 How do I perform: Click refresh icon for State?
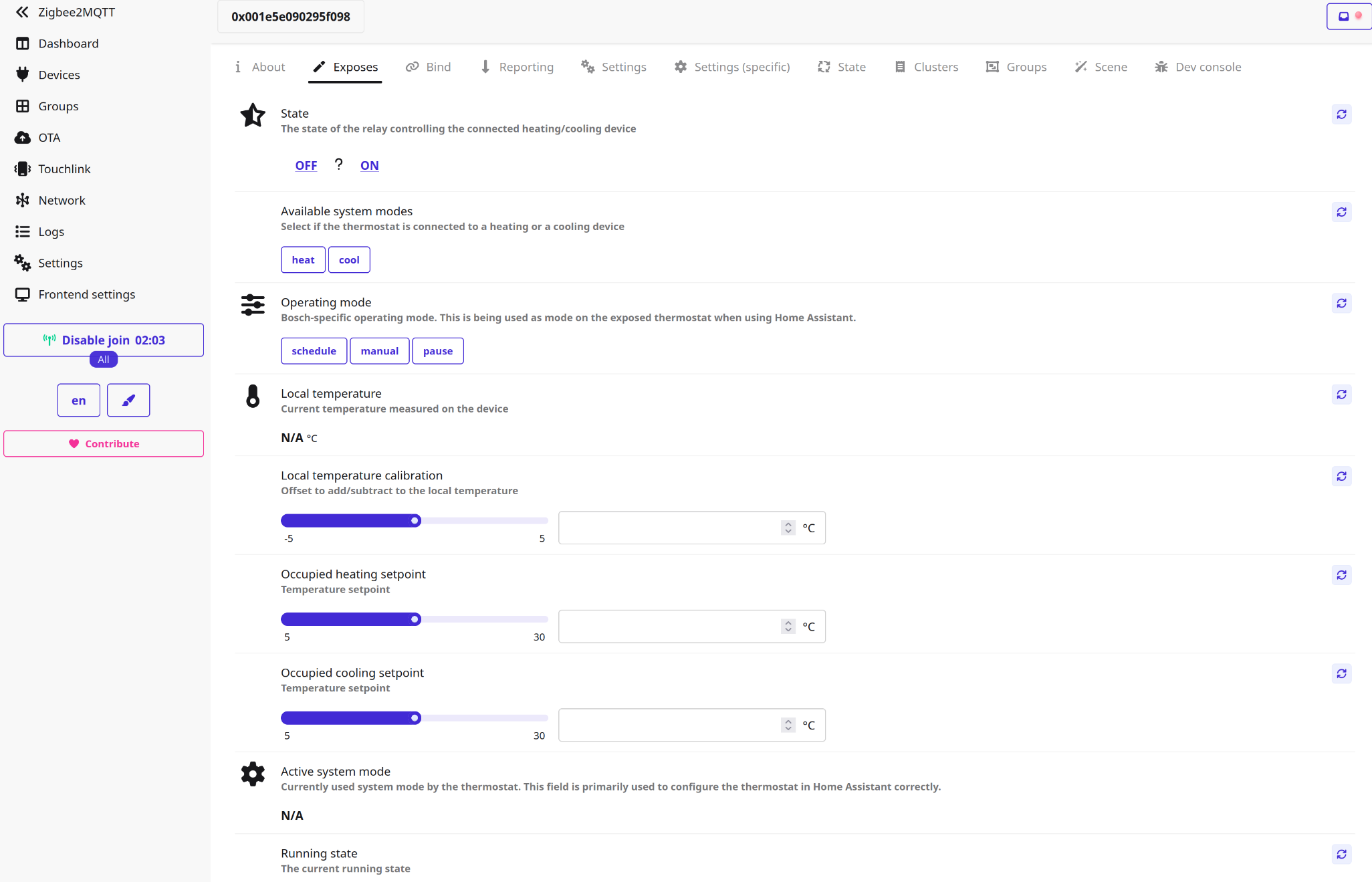point(1341,114)
